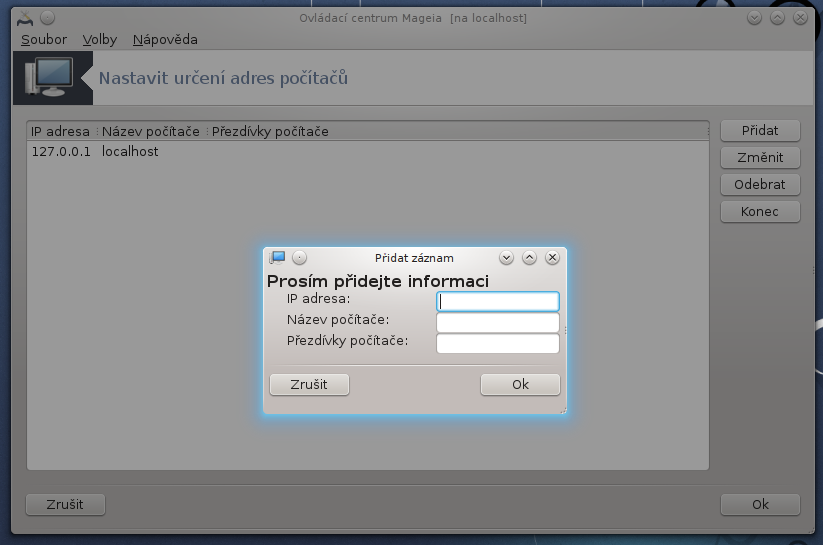Maximize the Přidat záznam dialog

(529, 257)
